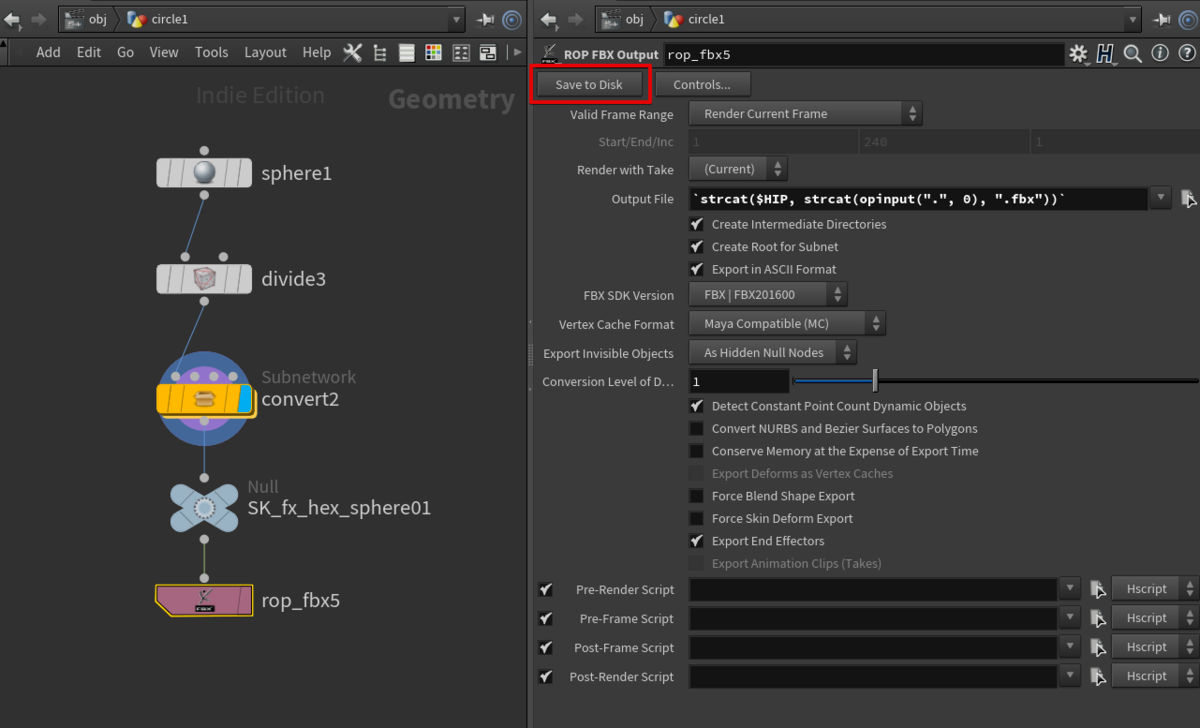Open the Add menu

click(48, 53)
